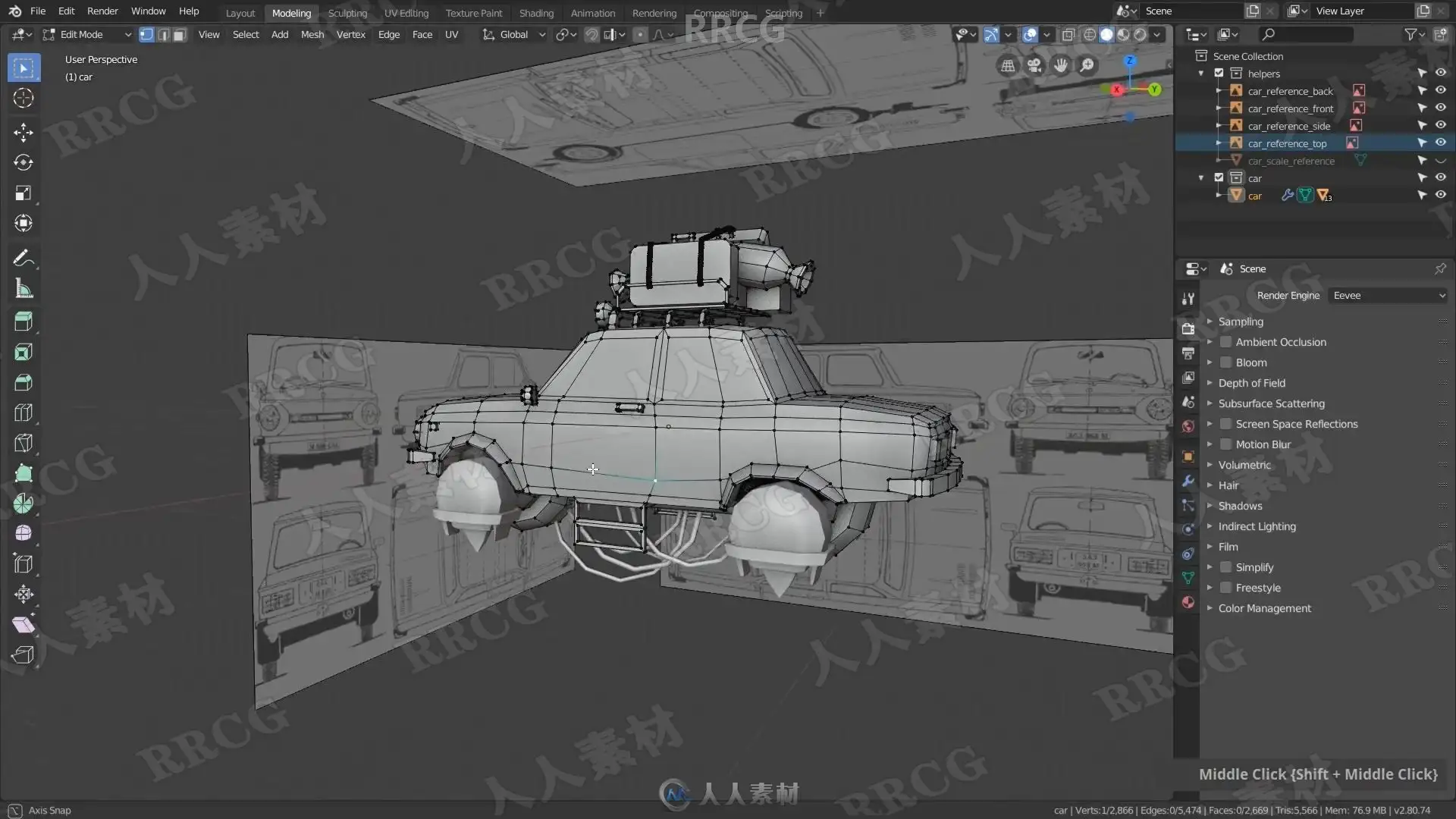Expand the Sampling panel

point(1241,322)
